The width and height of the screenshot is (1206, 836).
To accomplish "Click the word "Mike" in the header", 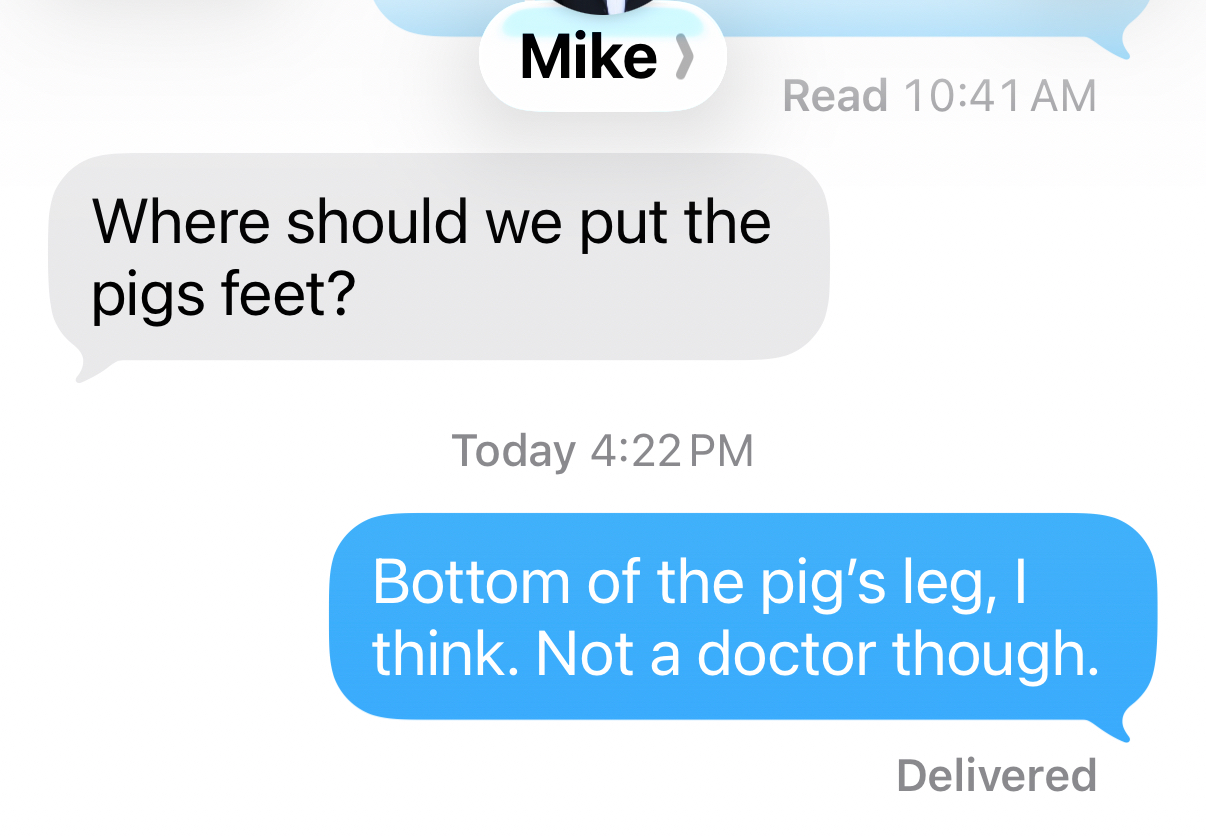I will (588, 60).
